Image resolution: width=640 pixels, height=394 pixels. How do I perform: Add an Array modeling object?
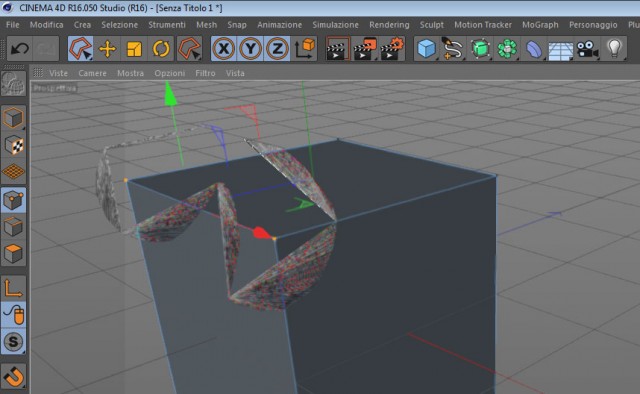(507, 49)
